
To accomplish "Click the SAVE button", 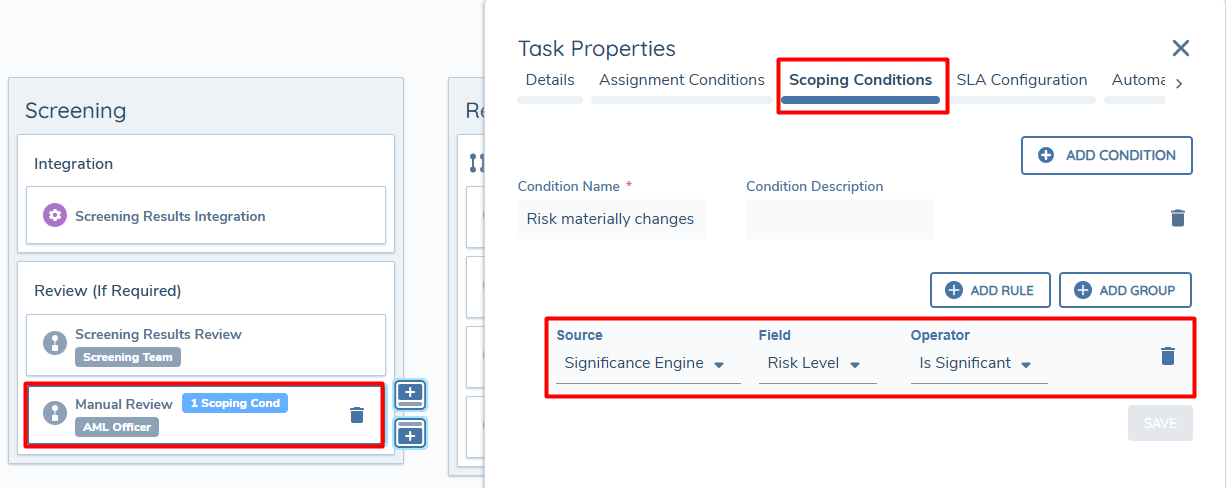I will point(1160,423).
